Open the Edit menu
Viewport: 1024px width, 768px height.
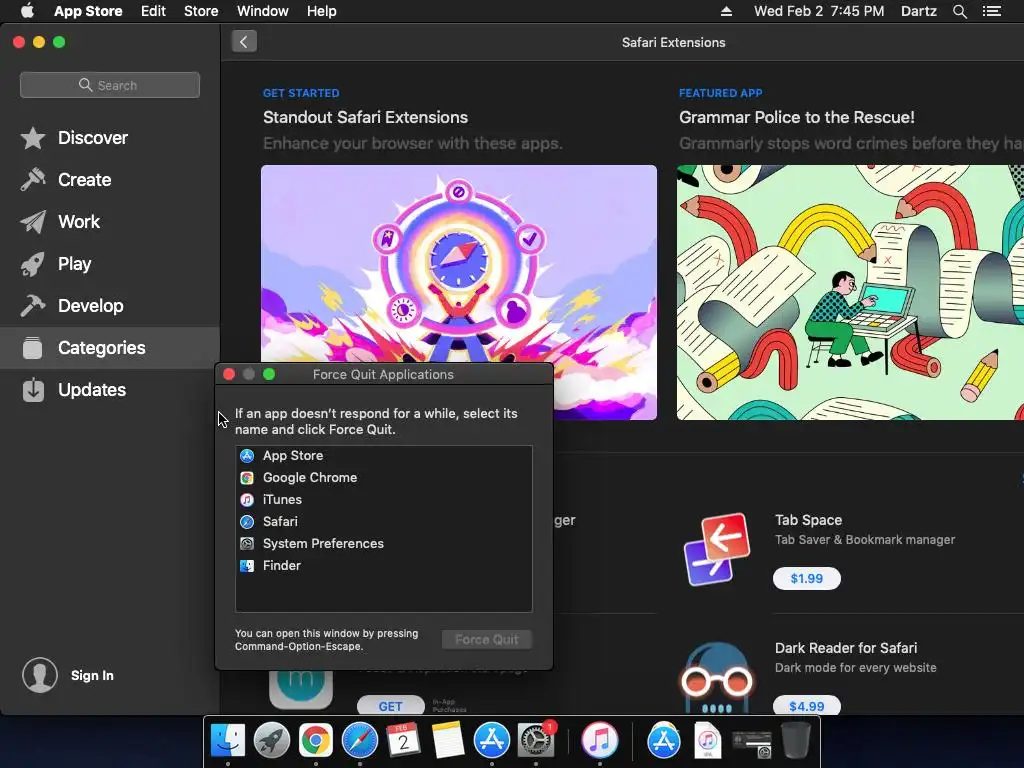153,11
